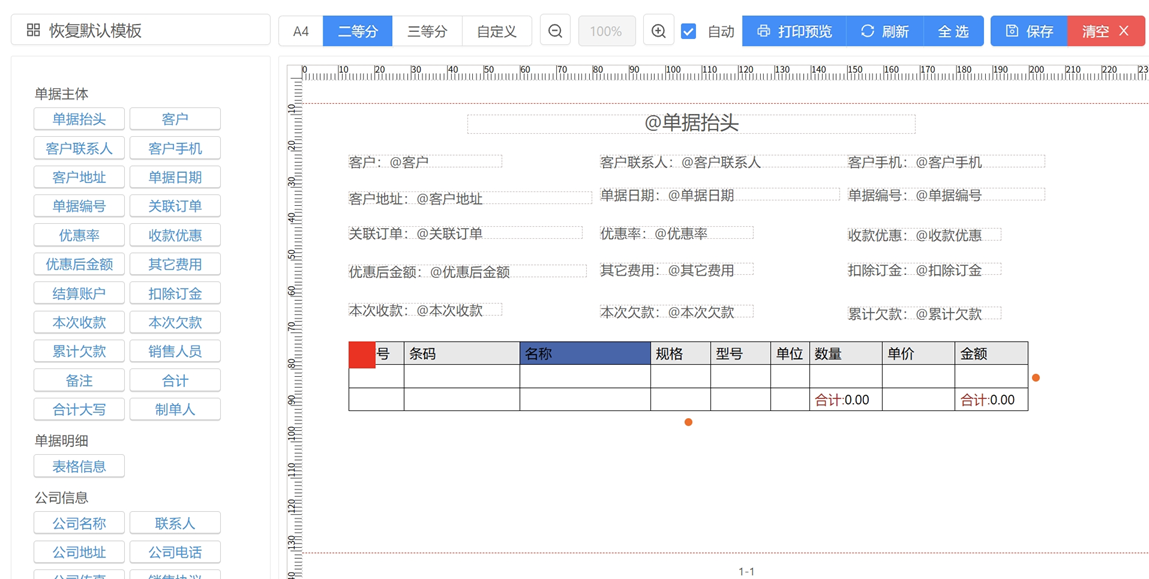Add the 制单人 sidebar field
The image size is (1149, 579).
tap(175, 409)
